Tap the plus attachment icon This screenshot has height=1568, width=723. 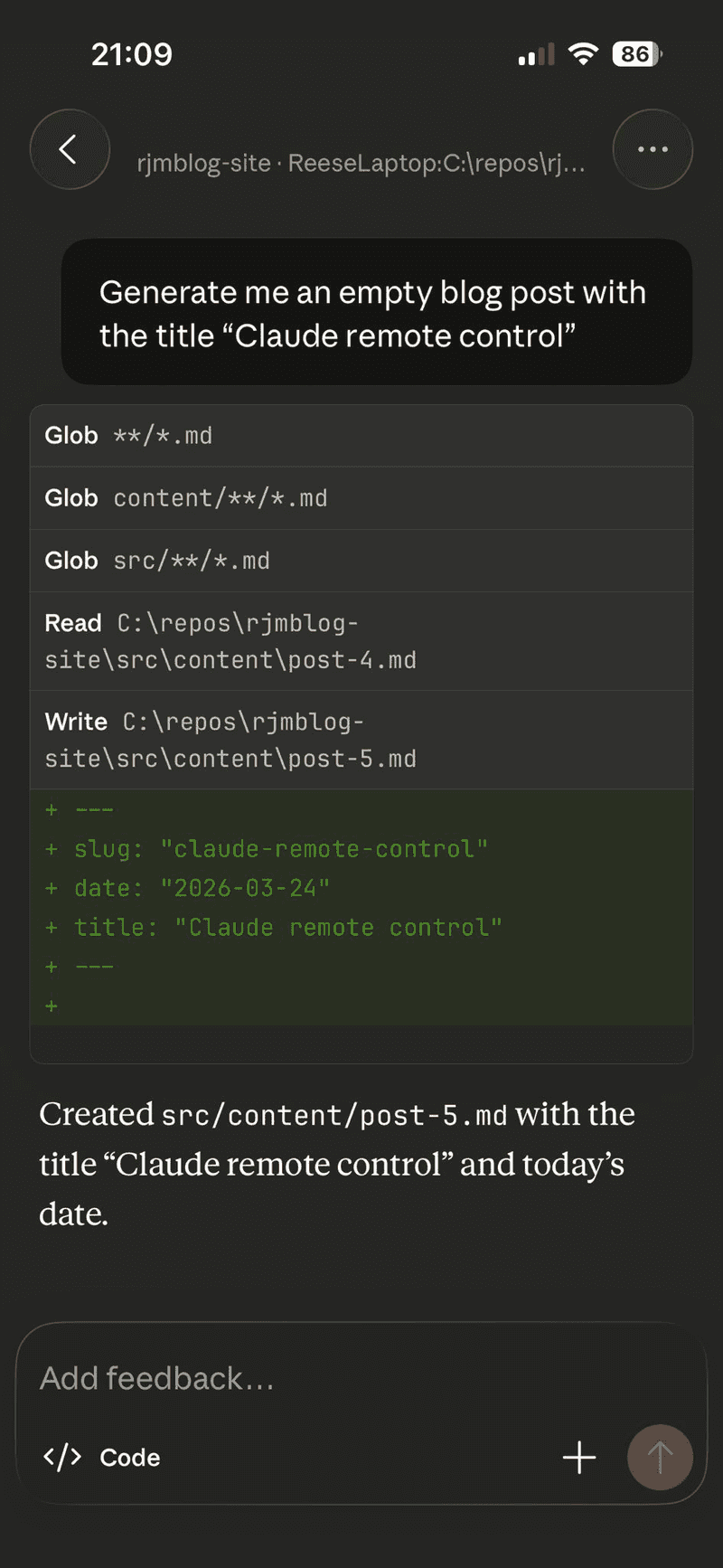tap(579, 1457)
